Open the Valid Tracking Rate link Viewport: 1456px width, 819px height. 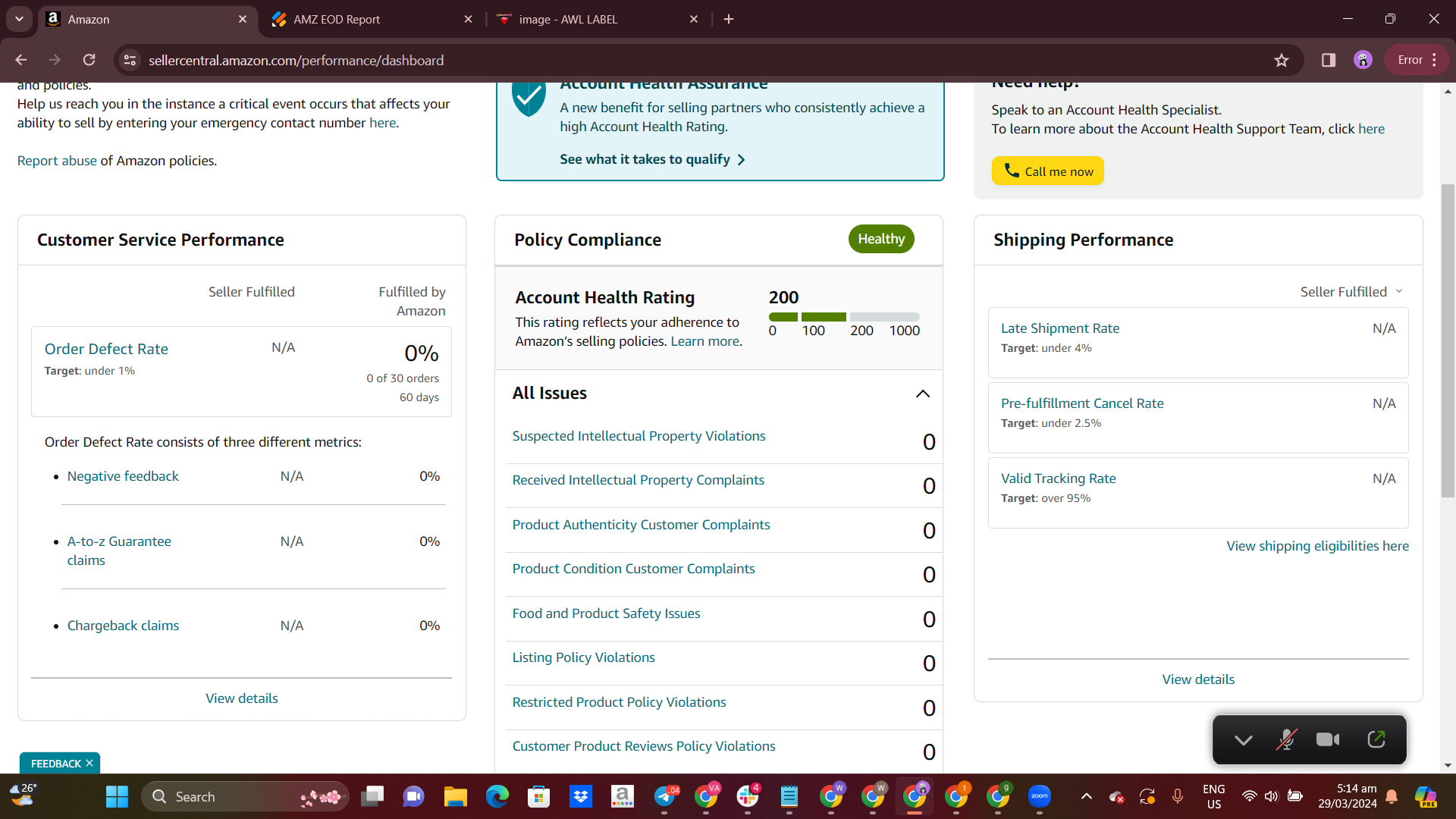point(1058,479)
